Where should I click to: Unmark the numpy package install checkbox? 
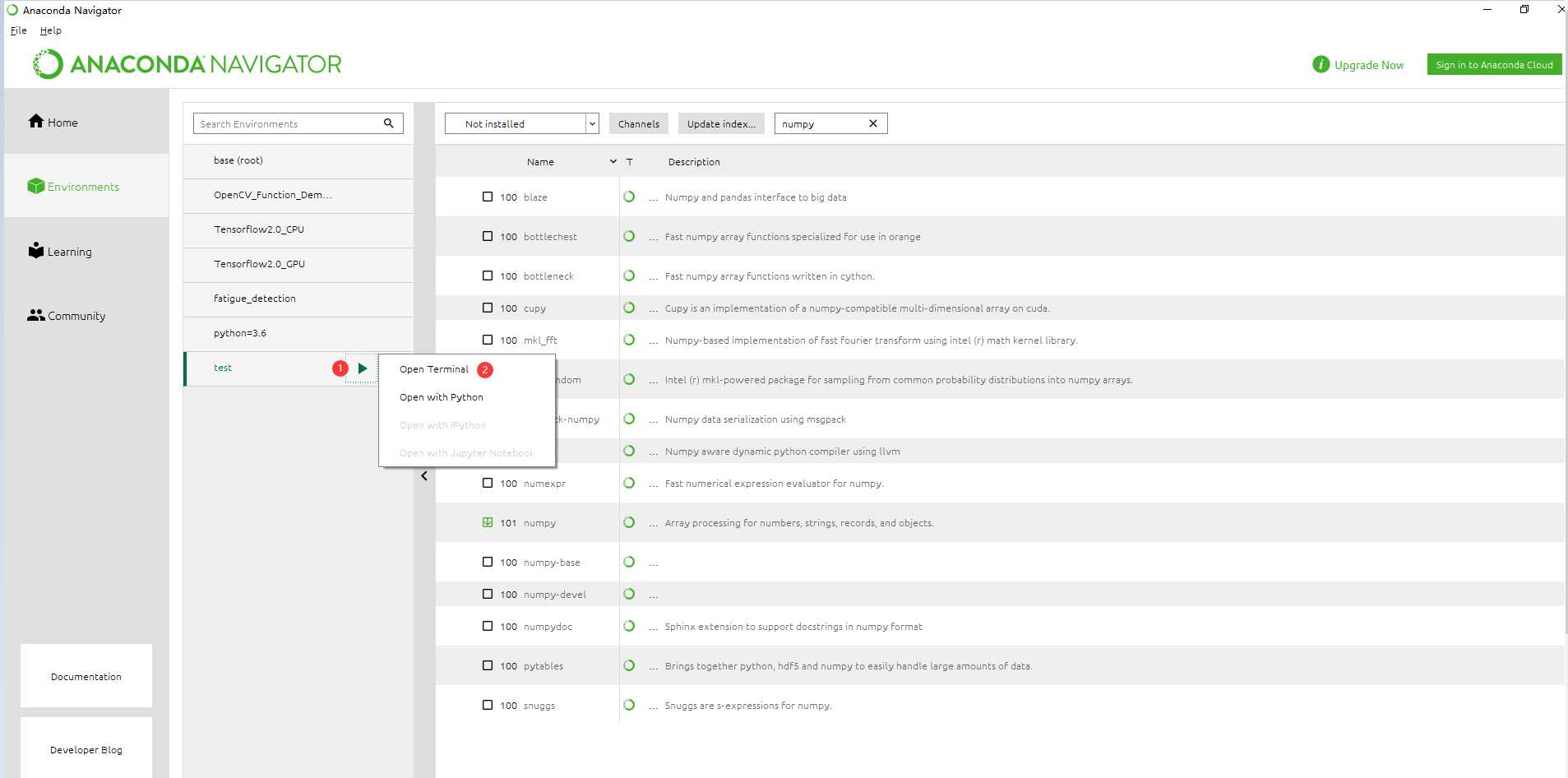click(x=488, y=522)
